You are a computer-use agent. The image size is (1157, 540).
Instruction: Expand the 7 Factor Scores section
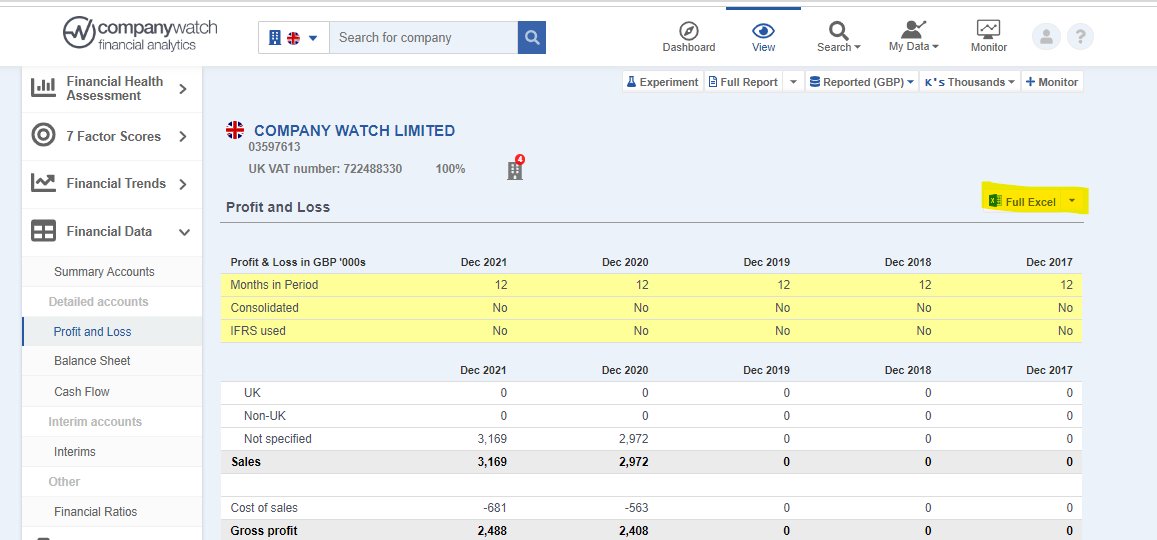coord(184,136)
